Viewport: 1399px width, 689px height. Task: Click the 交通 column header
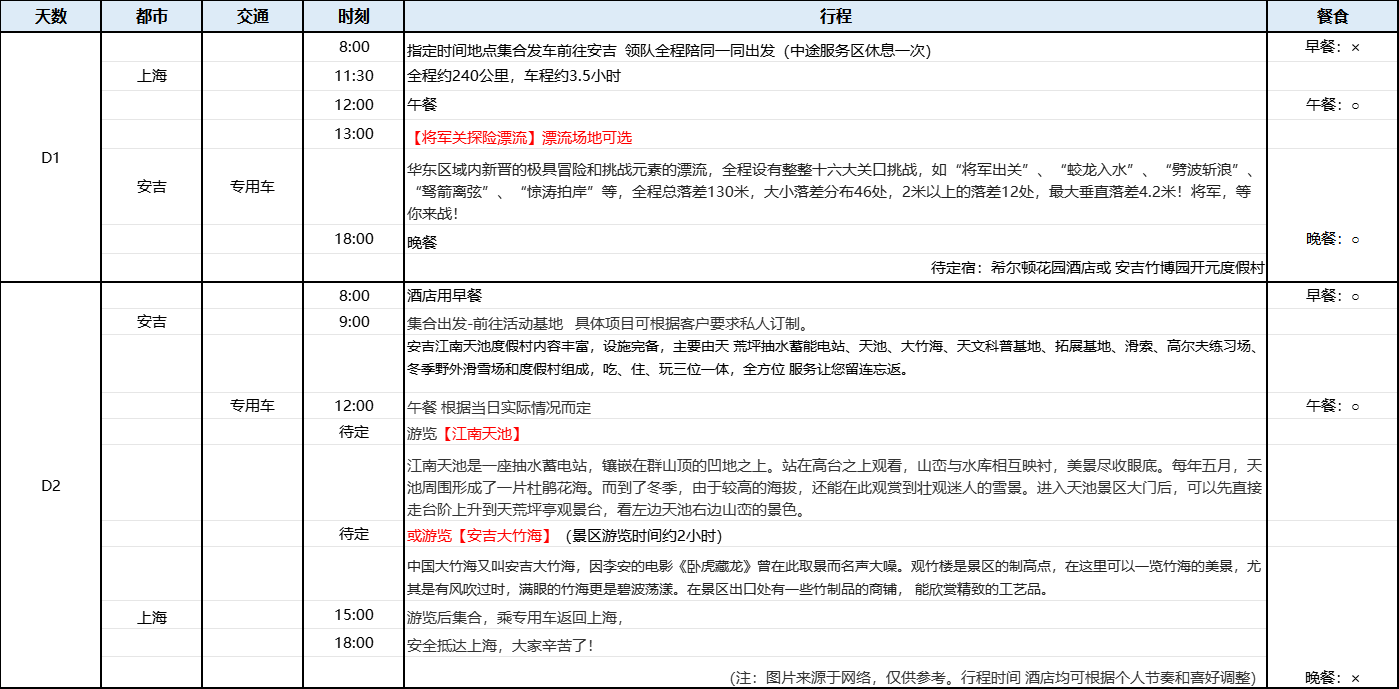[x=253, y=17]
